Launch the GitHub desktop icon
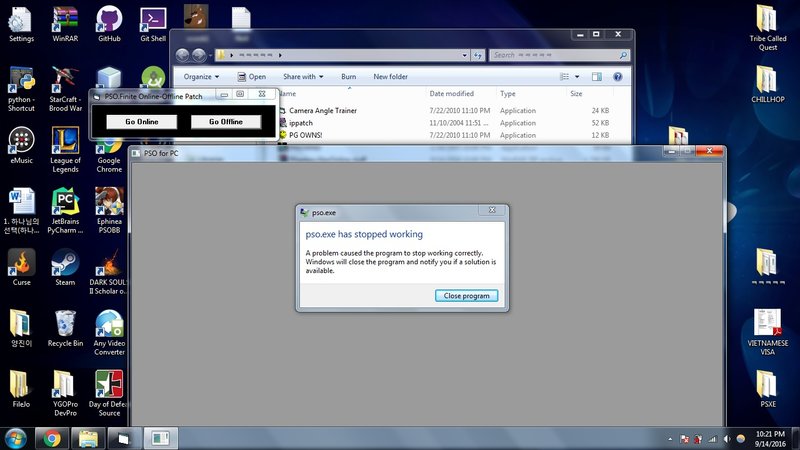This screenshot has height=450, width=800. [109, 24]
